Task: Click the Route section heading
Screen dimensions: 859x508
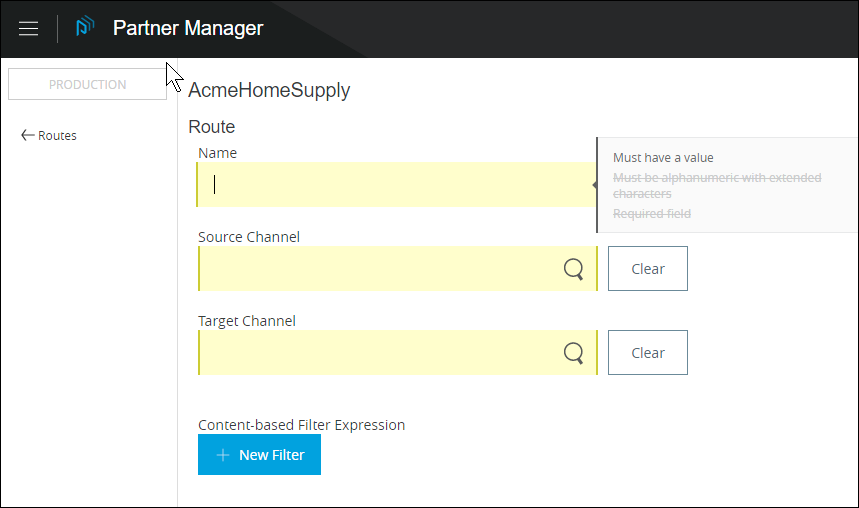Action: (211, 127)
